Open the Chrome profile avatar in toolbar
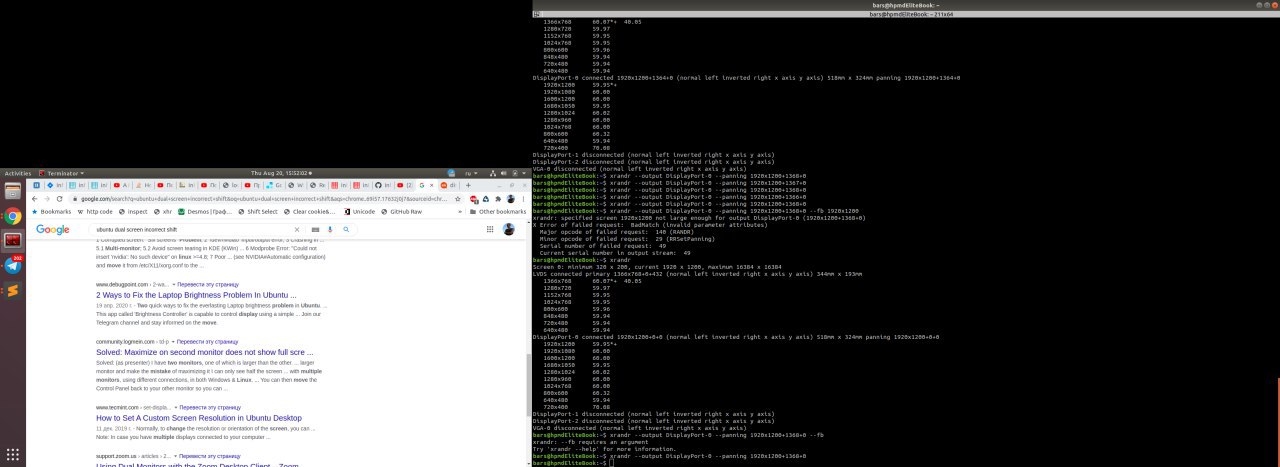This screenshot has height=467, width=1280. (x=511, y=199)
